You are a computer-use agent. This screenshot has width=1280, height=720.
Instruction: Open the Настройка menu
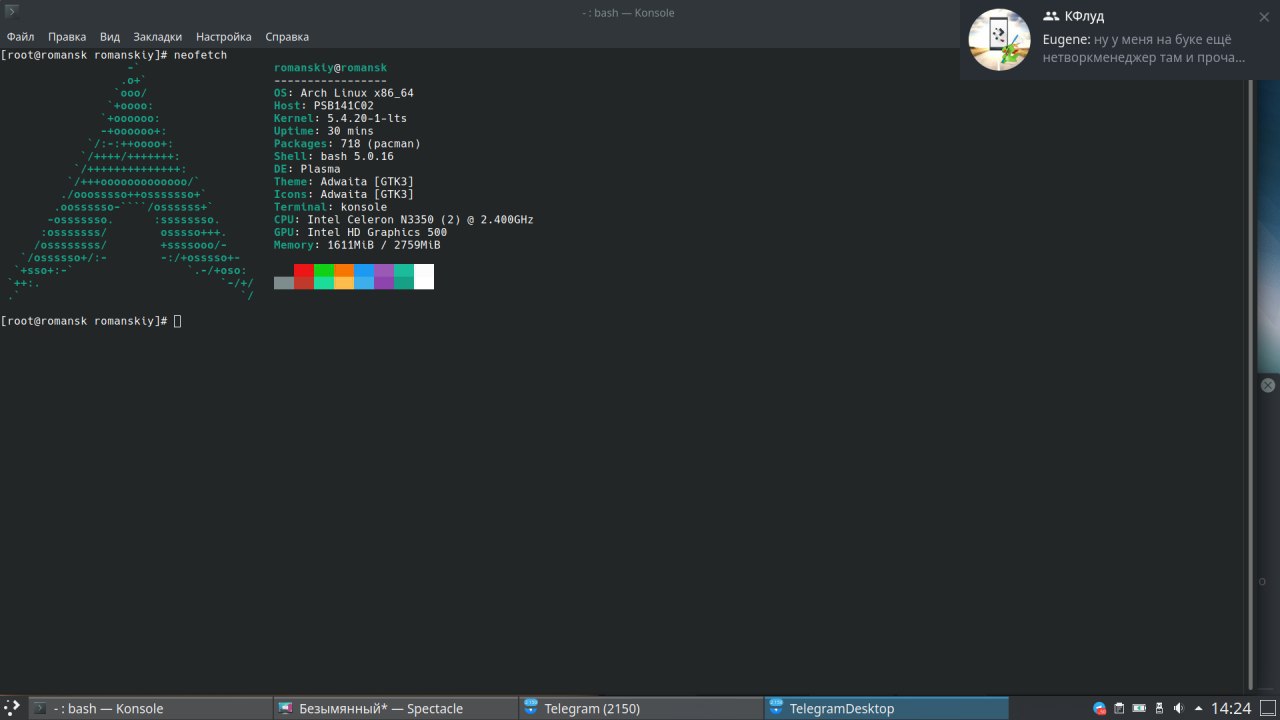click(x=224, y=37)
